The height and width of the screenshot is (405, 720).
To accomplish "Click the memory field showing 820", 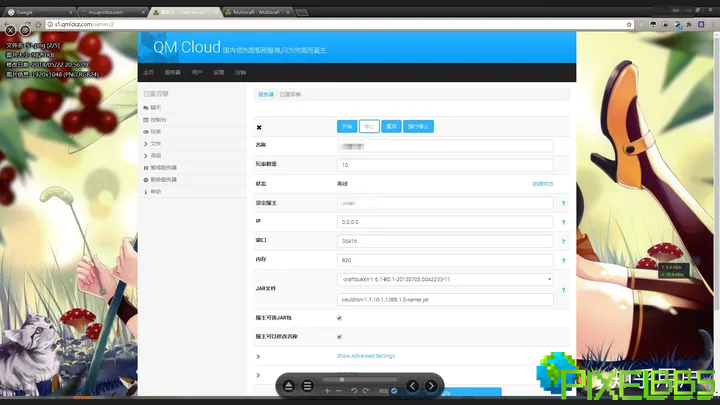I will click(x=445, y=260).
